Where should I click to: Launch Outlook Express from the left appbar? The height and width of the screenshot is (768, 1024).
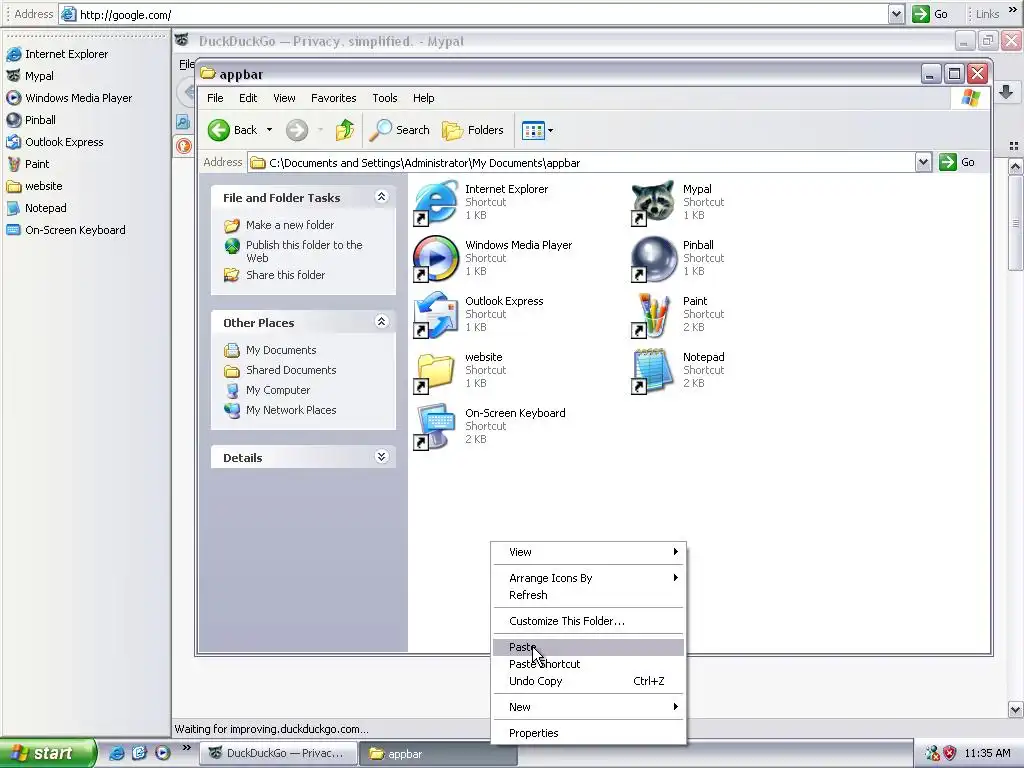click(x=55, y=142)
